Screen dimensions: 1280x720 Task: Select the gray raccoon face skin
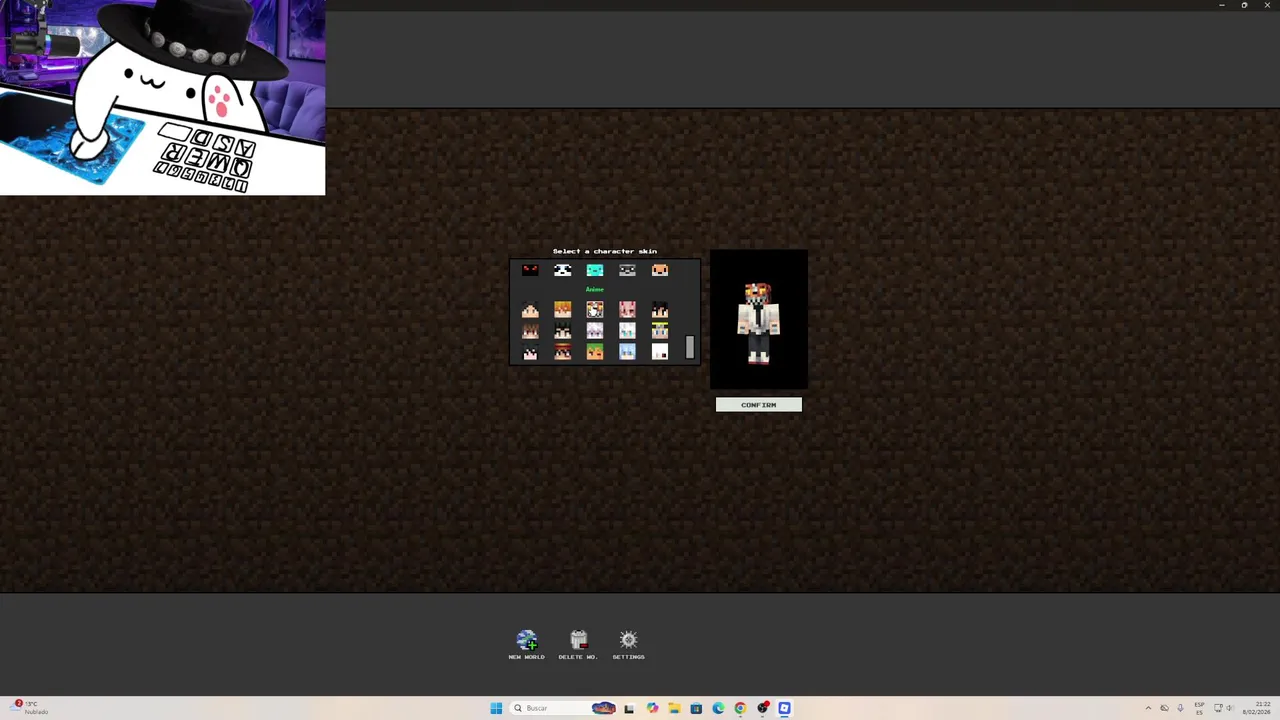(627, 270)
